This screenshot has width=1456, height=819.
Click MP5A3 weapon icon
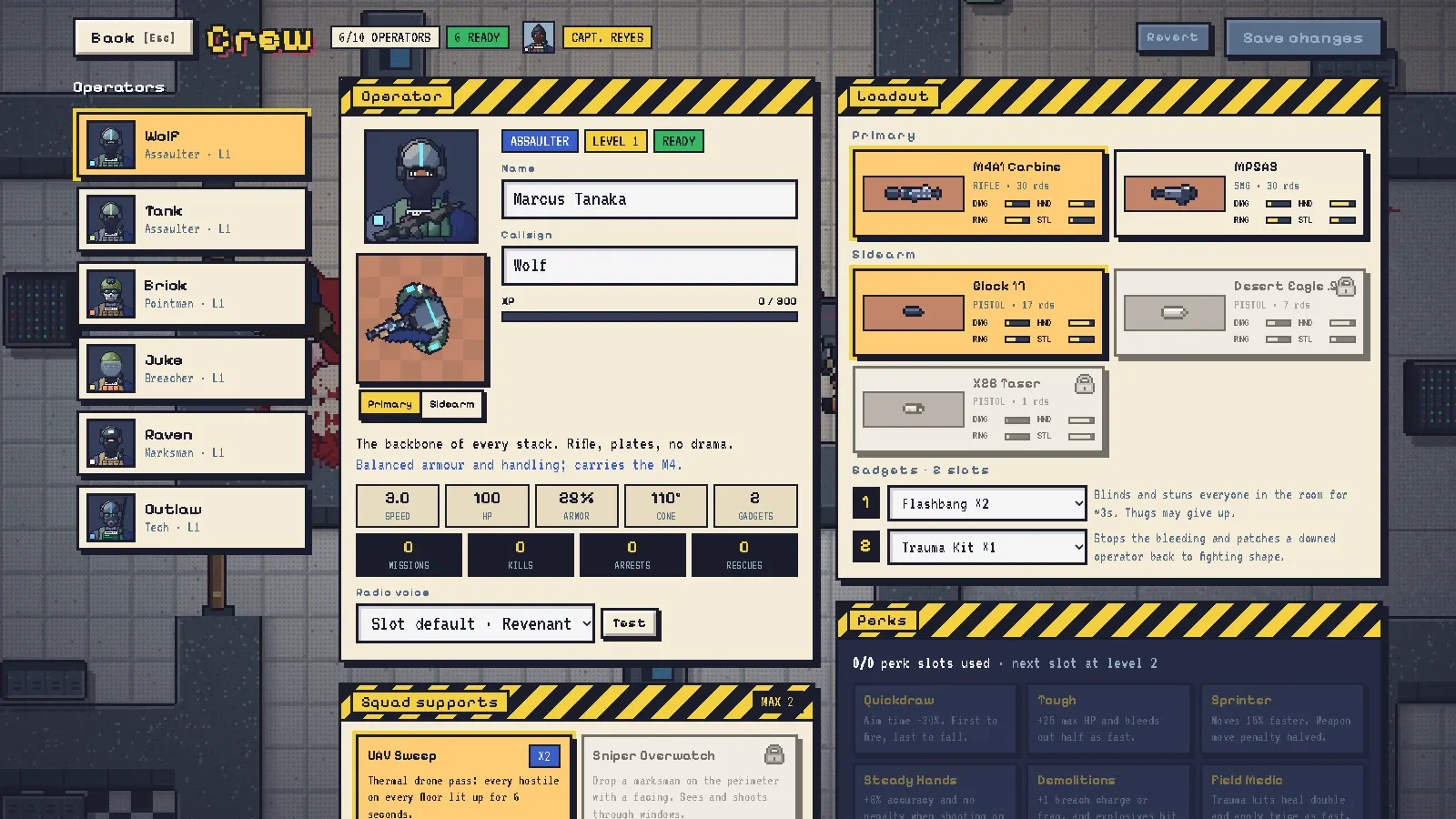pos(1174,194)
